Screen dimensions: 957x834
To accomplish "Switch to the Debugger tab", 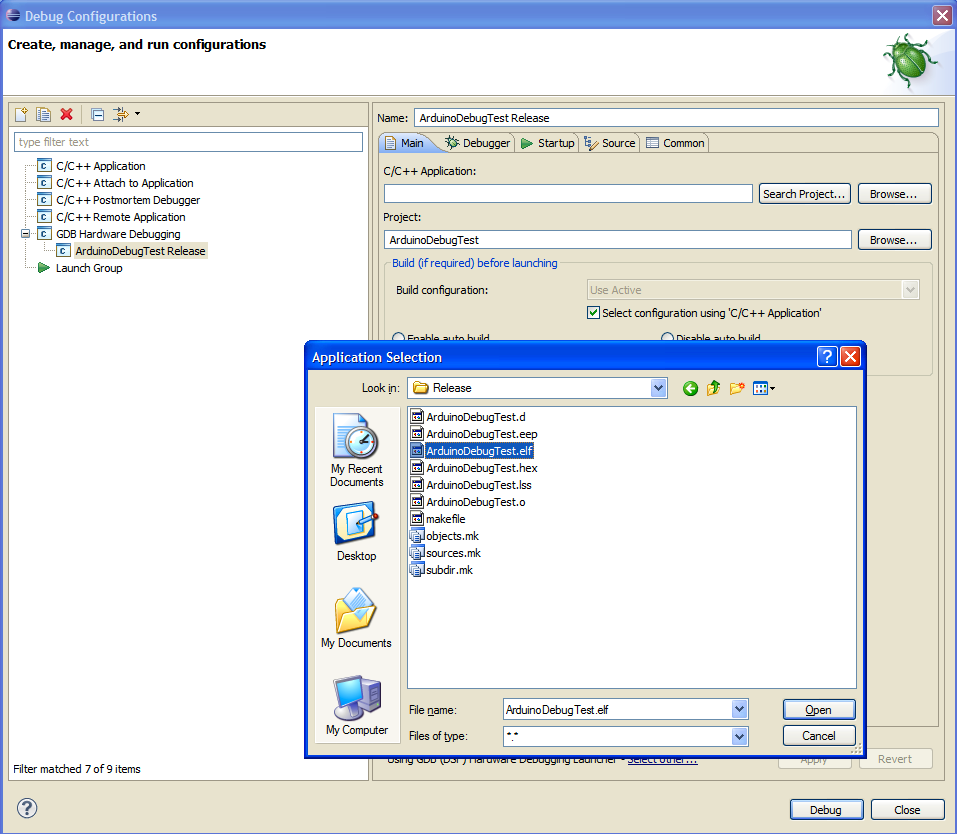I will point(477,143).
